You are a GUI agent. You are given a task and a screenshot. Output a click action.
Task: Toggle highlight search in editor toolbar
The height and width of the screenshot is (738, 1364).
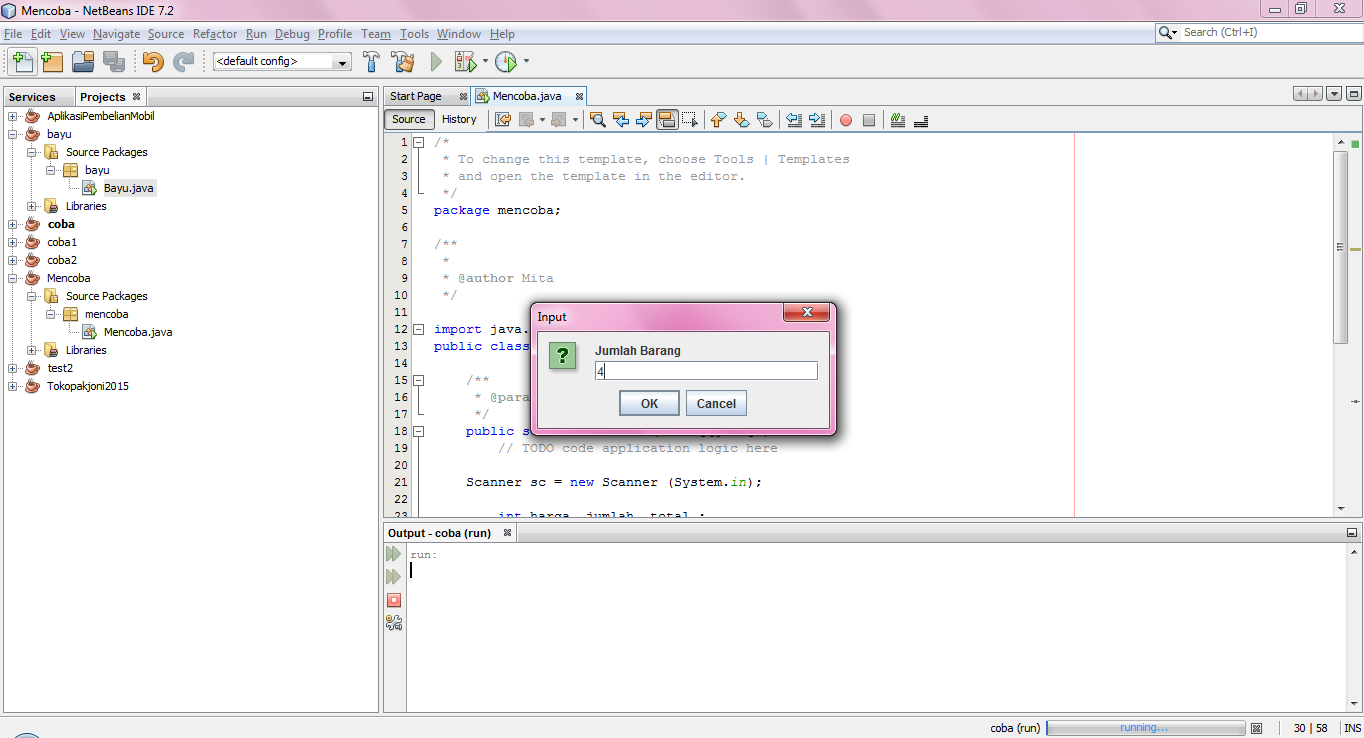pyautogui.click(x=667, y=119)
